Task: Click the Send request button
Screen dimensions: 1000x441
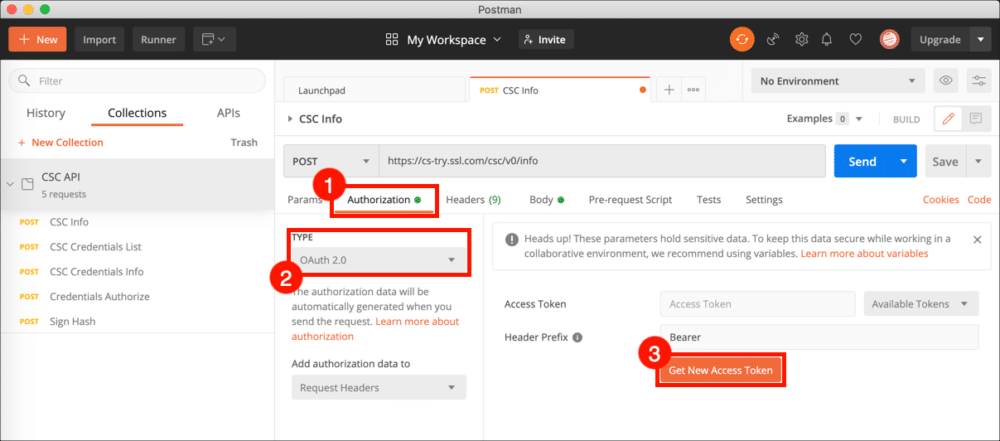Action: 862,161
